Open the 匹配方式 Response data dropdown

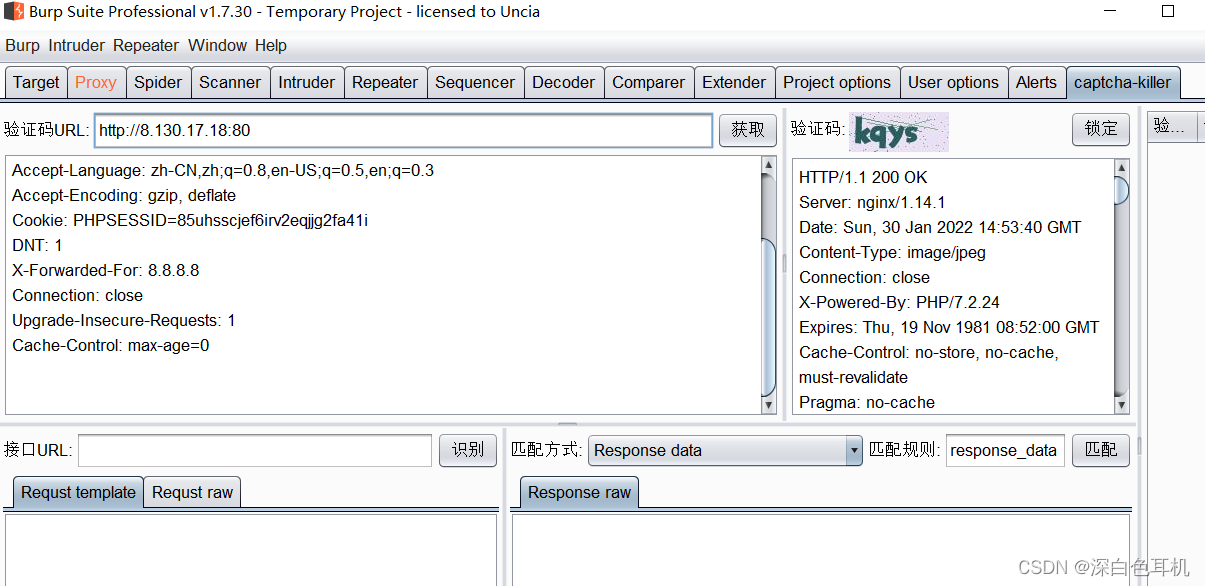point(725,450)
